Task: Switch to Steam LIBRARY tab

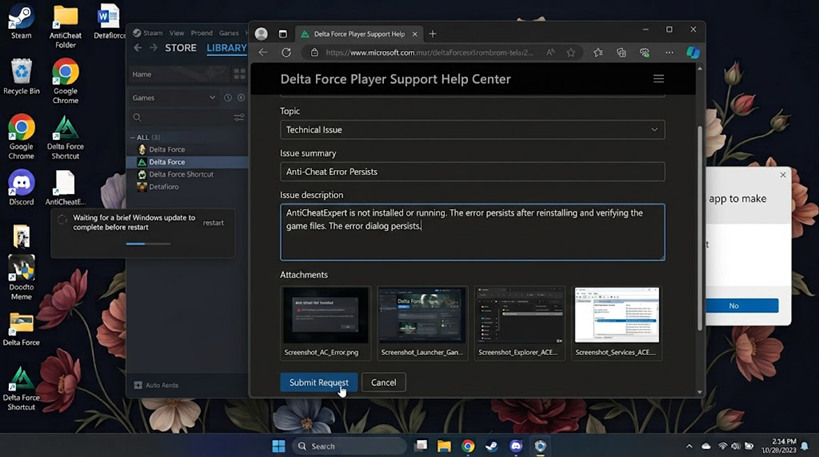Action: pyautogui.click(x=227, y=48)
